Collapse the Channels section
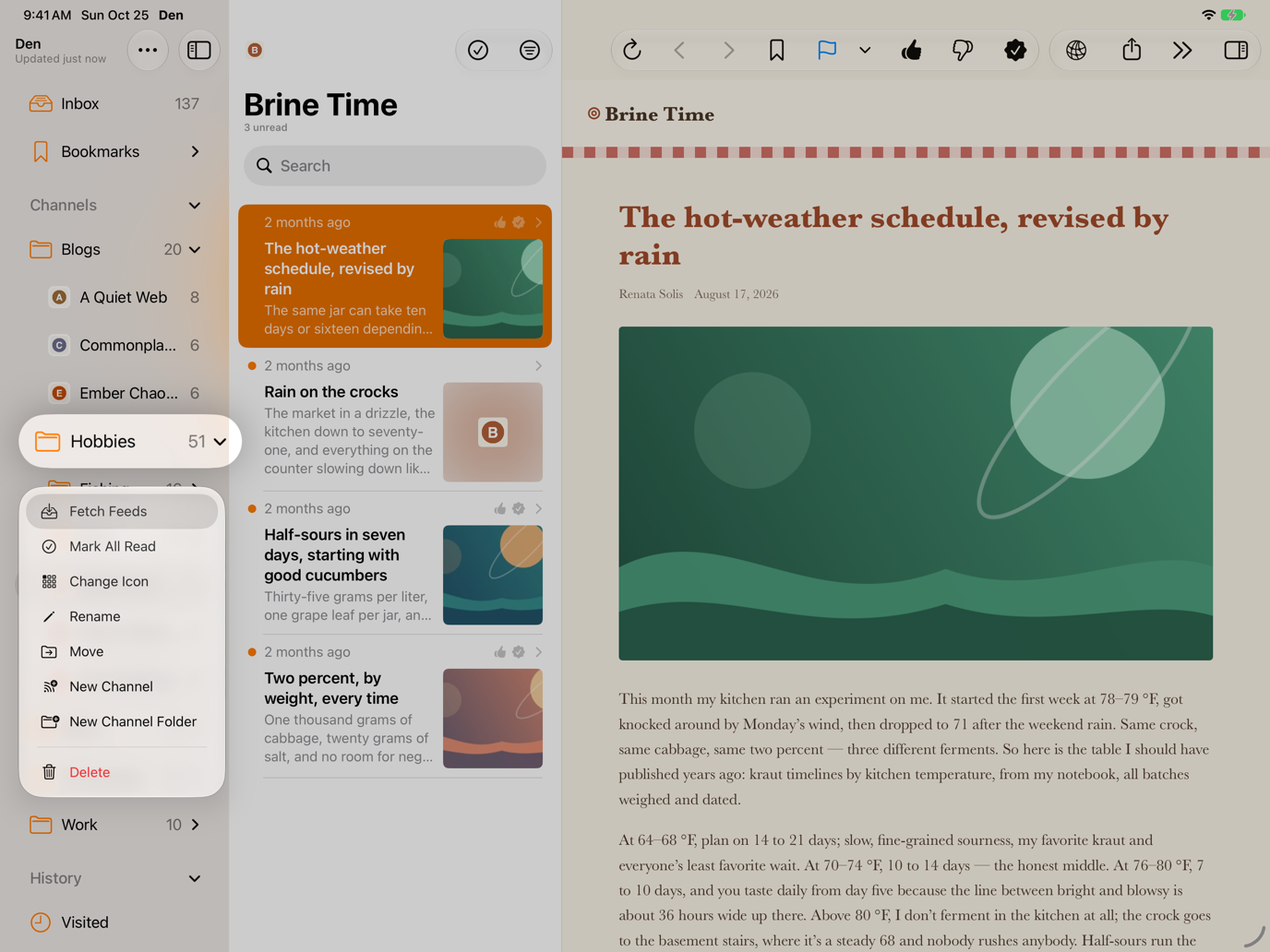 click(195, 205)
